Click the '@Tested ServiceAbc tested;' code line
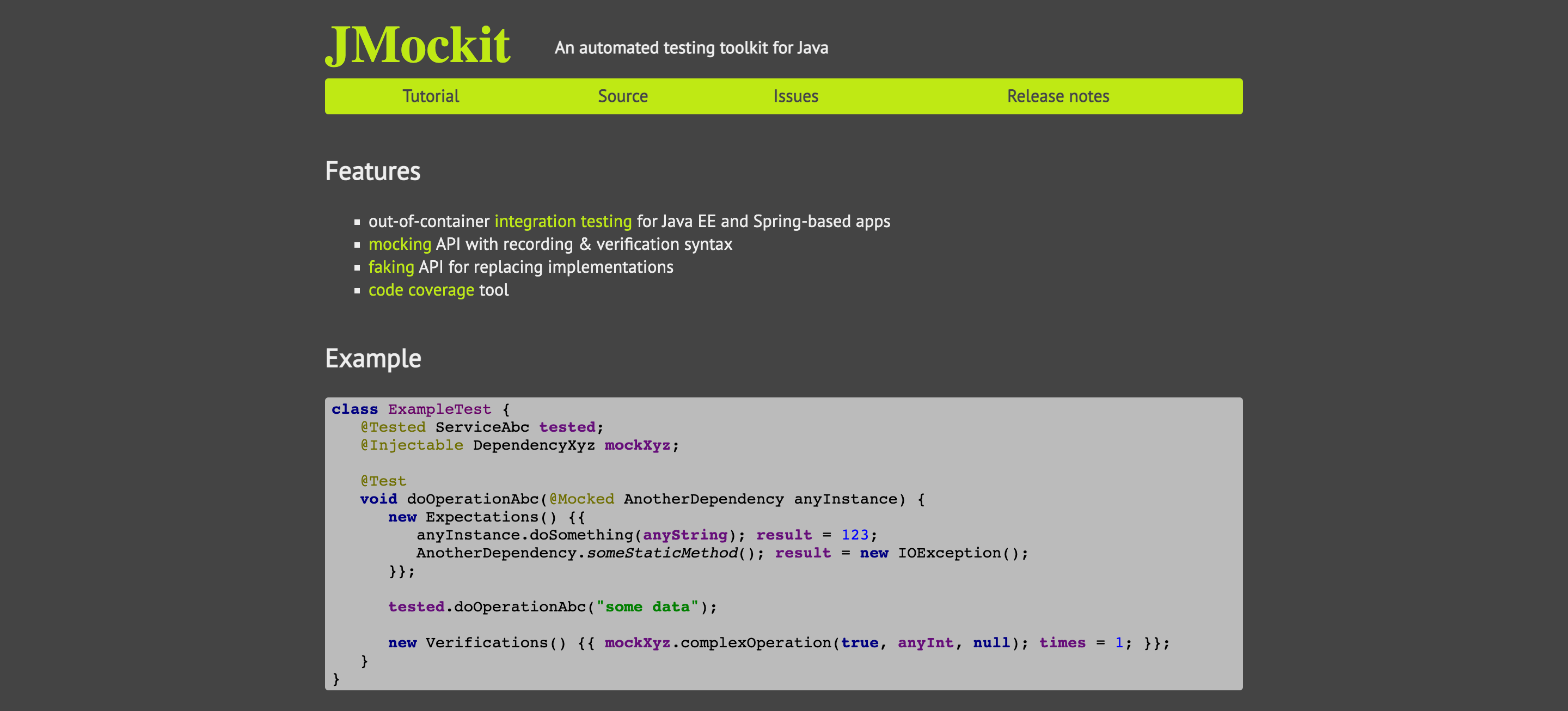 481,427
